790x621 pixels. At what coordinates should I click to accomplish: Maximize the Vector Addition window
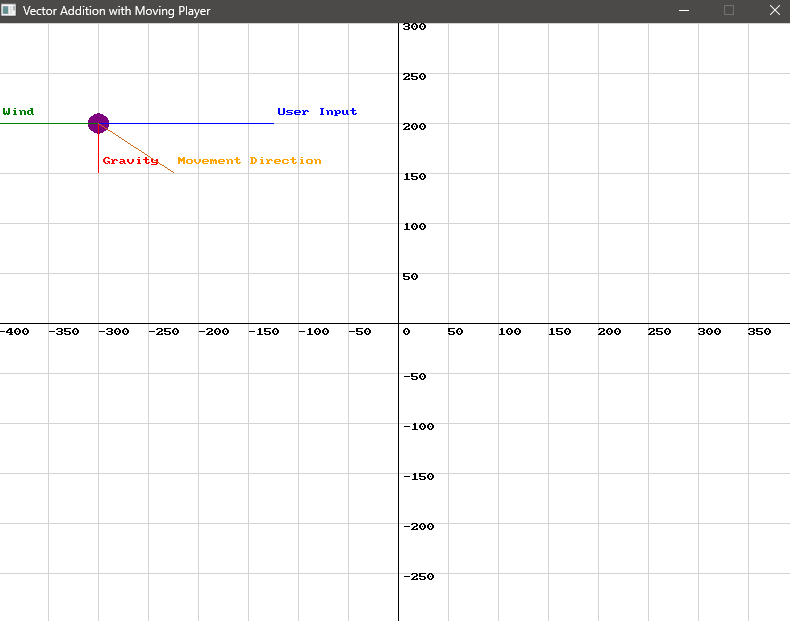pyautogui.click(x=729, y=11)
